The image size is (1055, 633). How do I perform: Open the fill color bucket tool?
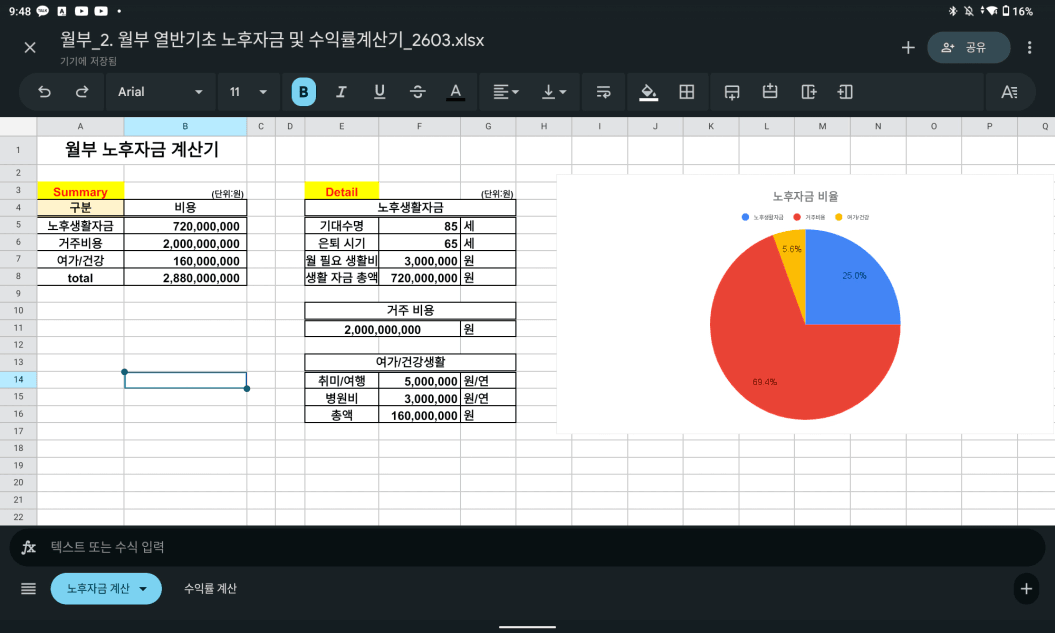(649, 92)
